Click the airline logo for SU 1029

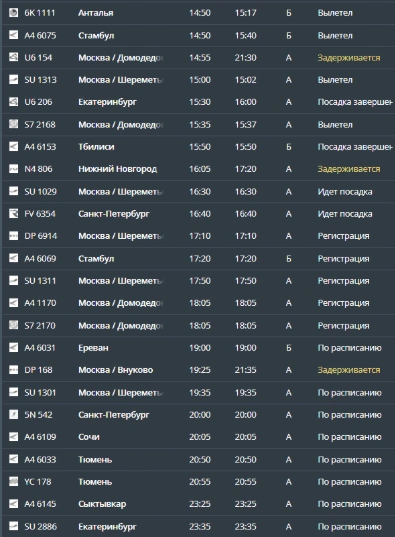point(13,191)
